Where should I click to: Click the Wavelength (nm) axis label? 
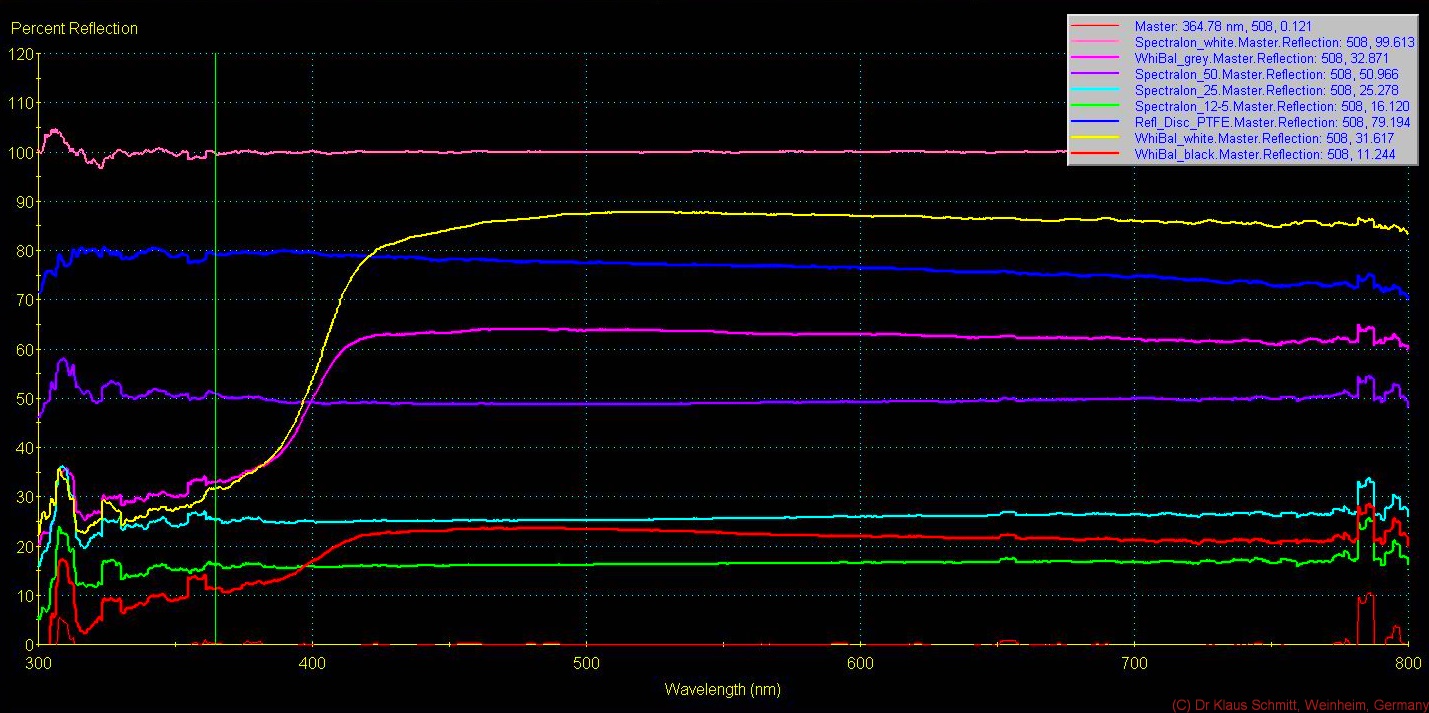[x=722, y=690]
